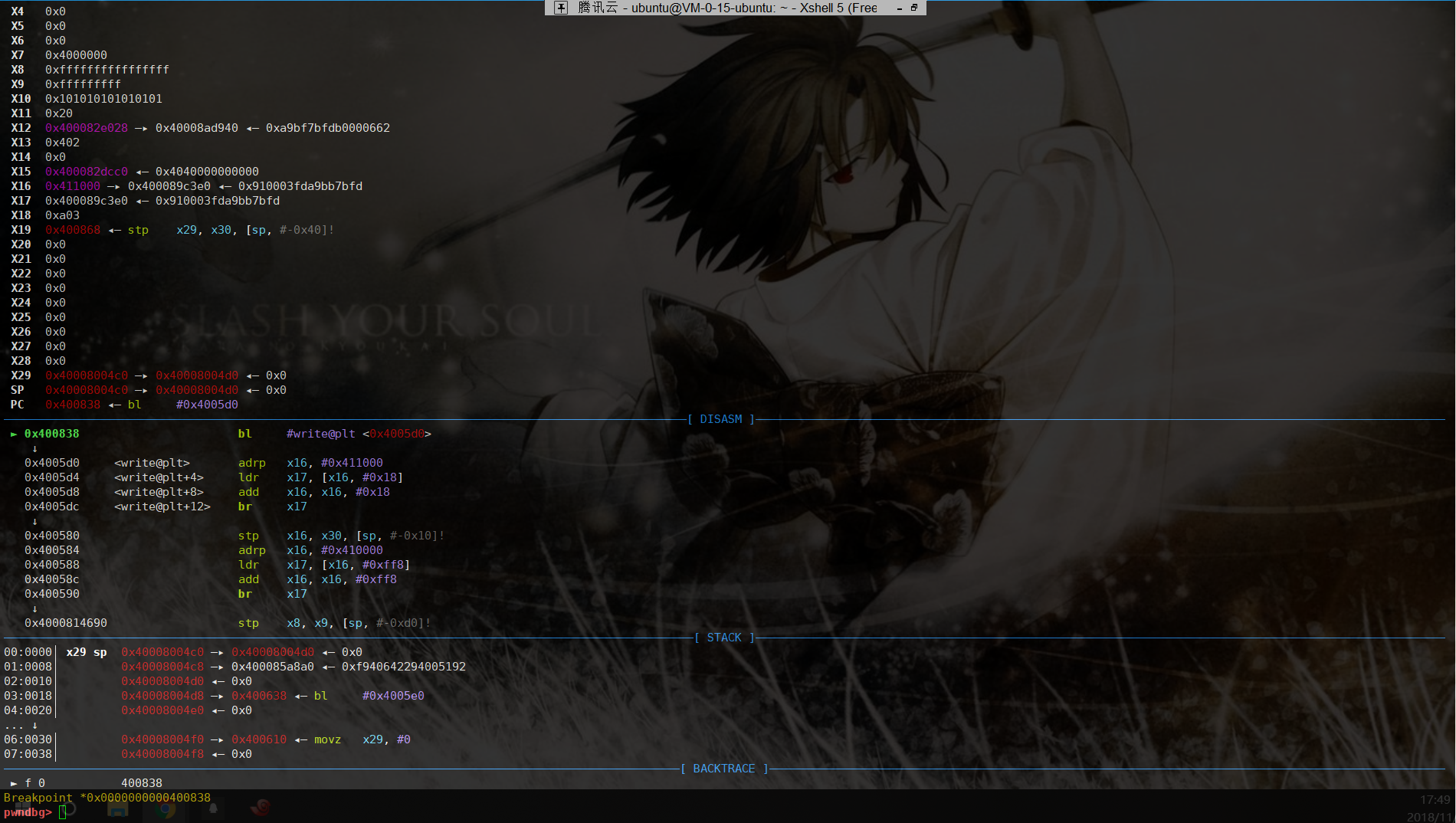
Task: Click disassembly address 0x4000814690
Action: (x=66, y=623)
